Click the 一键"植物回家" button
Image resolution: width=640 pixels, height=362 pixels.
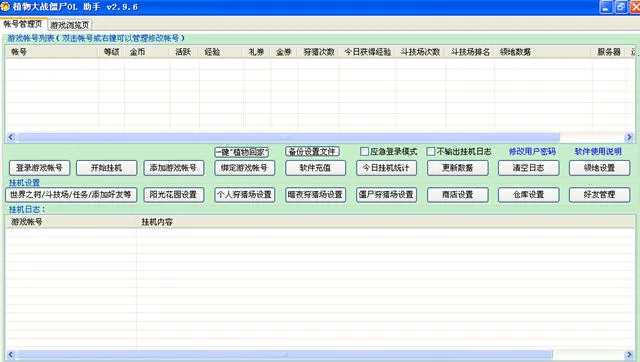(242, 152)
